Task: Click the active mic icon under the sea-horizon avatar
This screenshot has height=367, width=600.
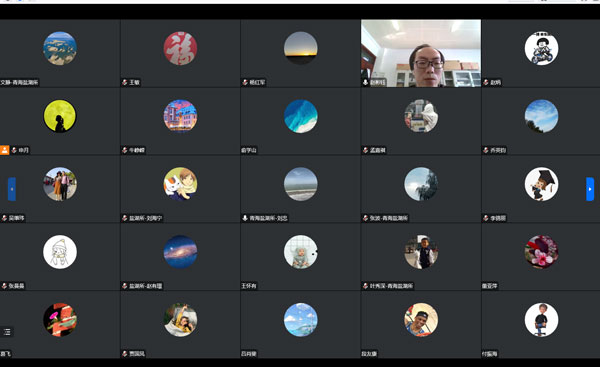Action: [245, 218]
